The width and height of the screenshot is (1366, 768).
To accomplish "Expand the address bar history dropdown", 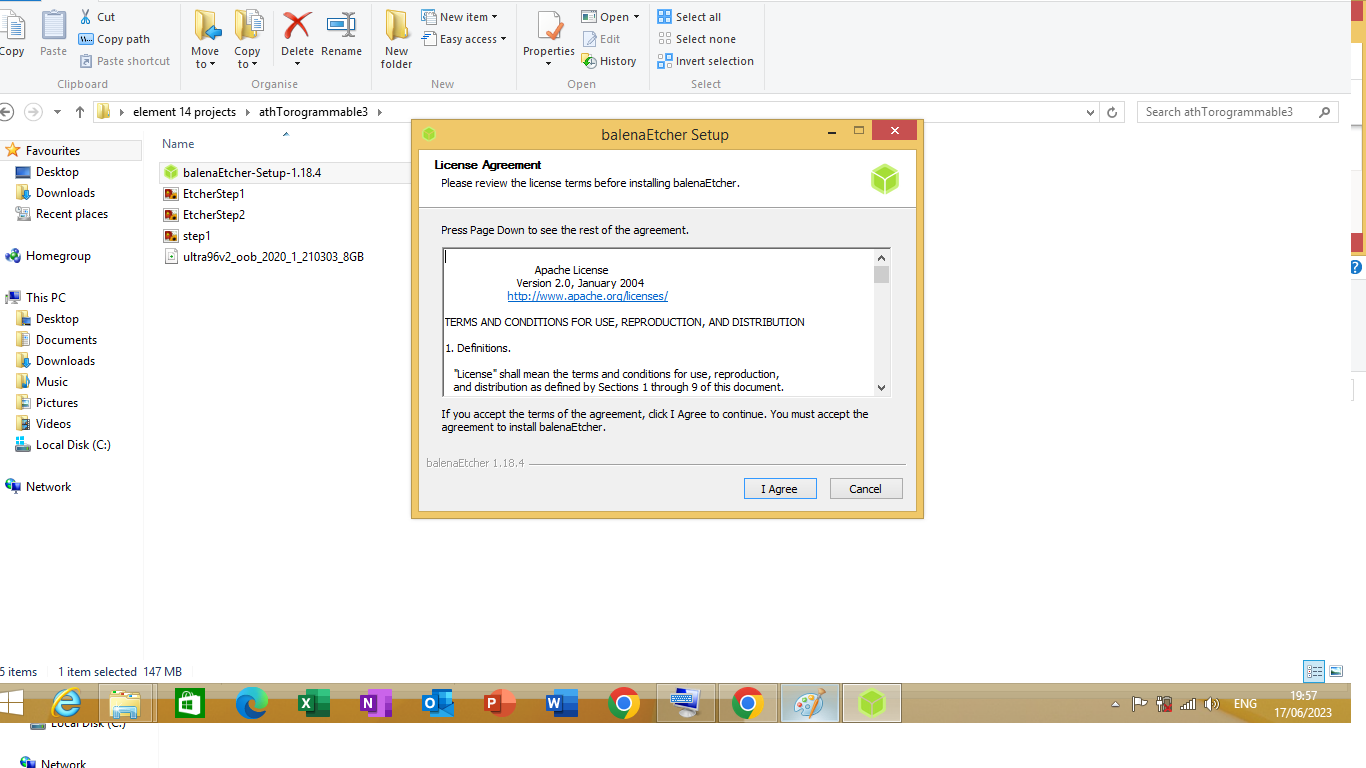I will 1091,112.
